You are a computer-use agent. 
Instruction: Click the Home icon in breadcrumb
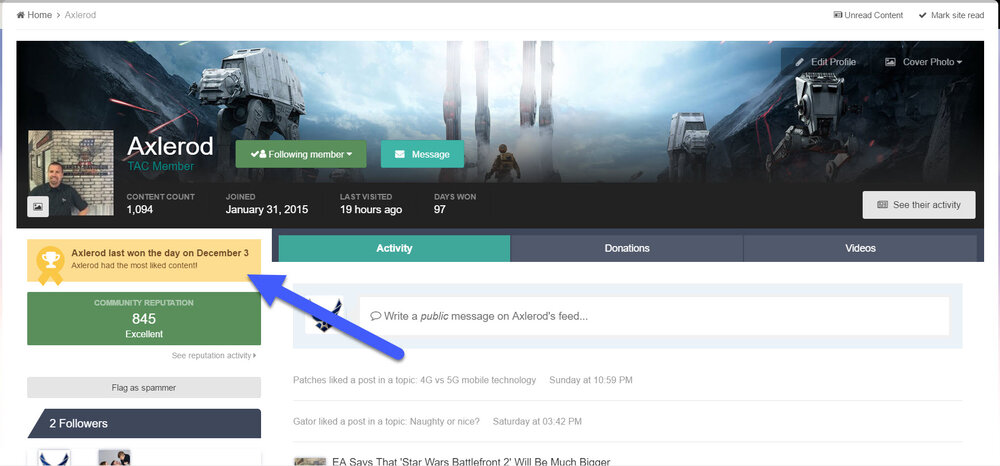point(21,15)
